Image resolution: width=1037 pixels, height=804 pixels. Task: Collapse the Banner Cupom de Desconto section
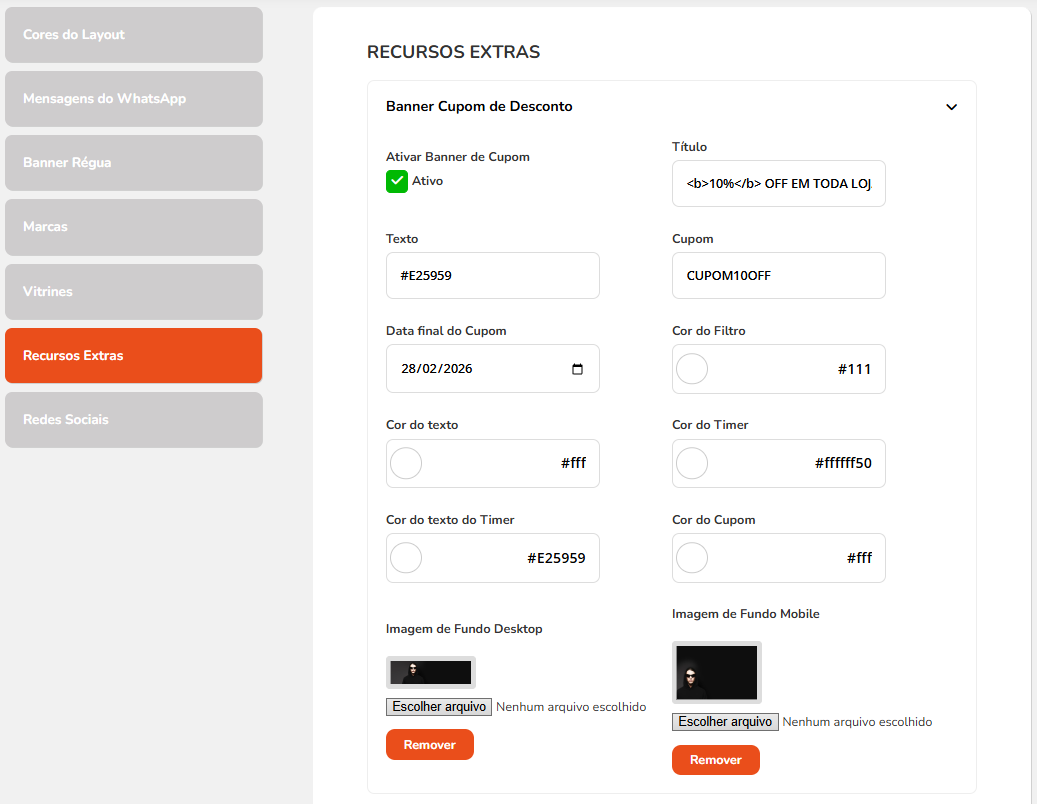point(951,107)
